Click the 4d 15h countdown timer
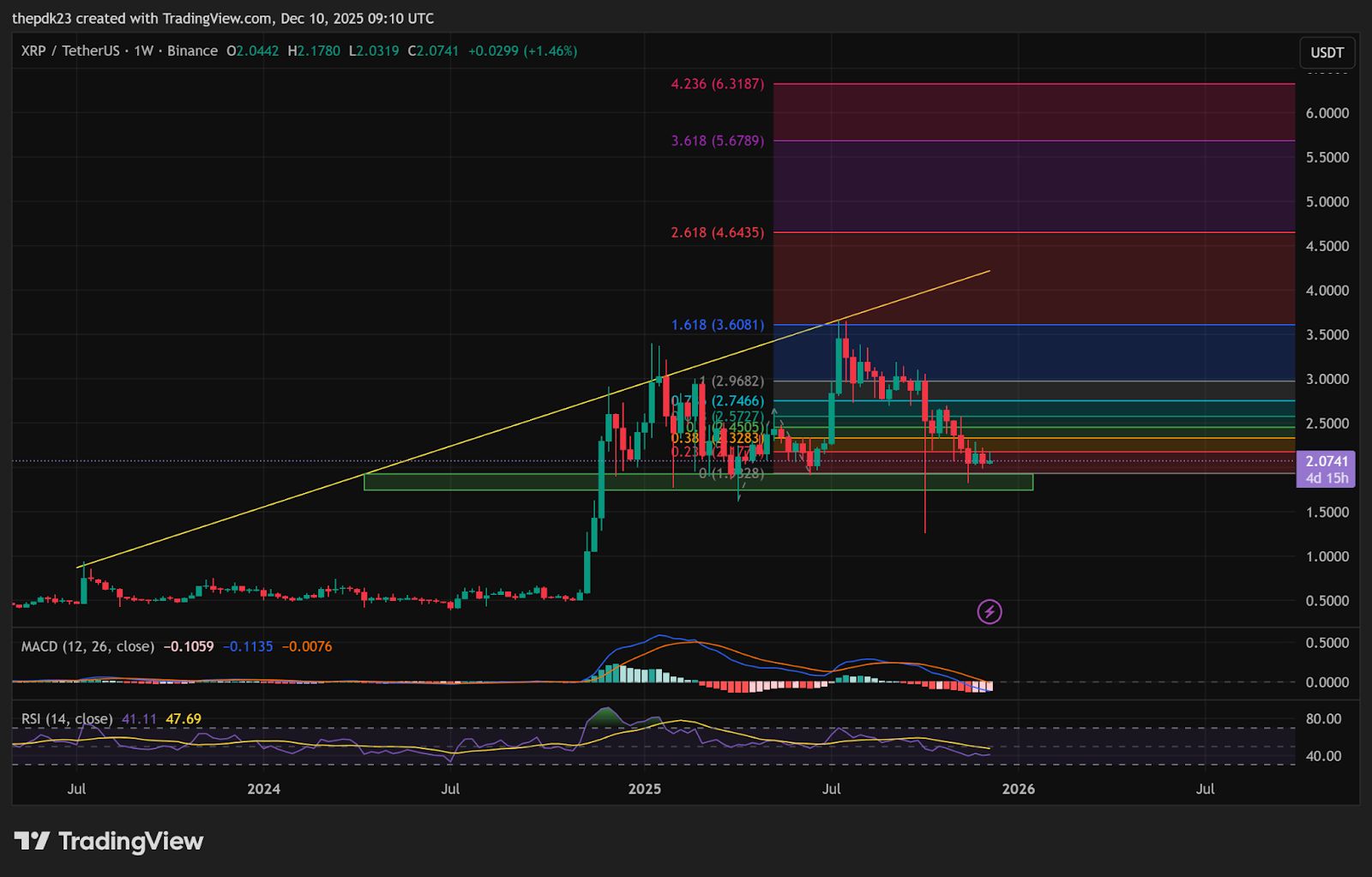This screenshot has width=1372, height=877. (1325, 478)
